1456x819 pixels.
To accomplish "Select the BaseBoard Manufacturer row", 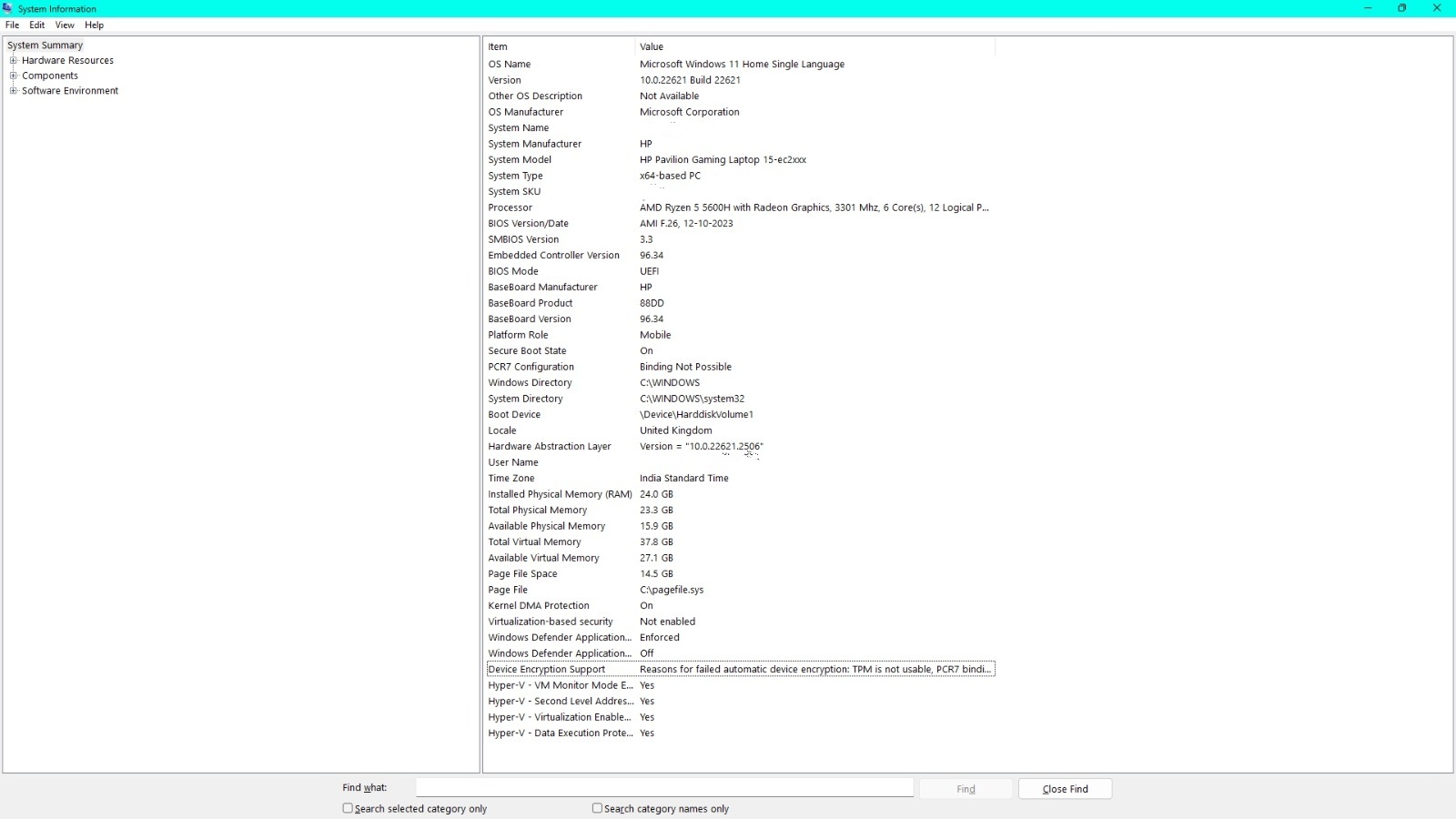I will [x=740, y=287].
